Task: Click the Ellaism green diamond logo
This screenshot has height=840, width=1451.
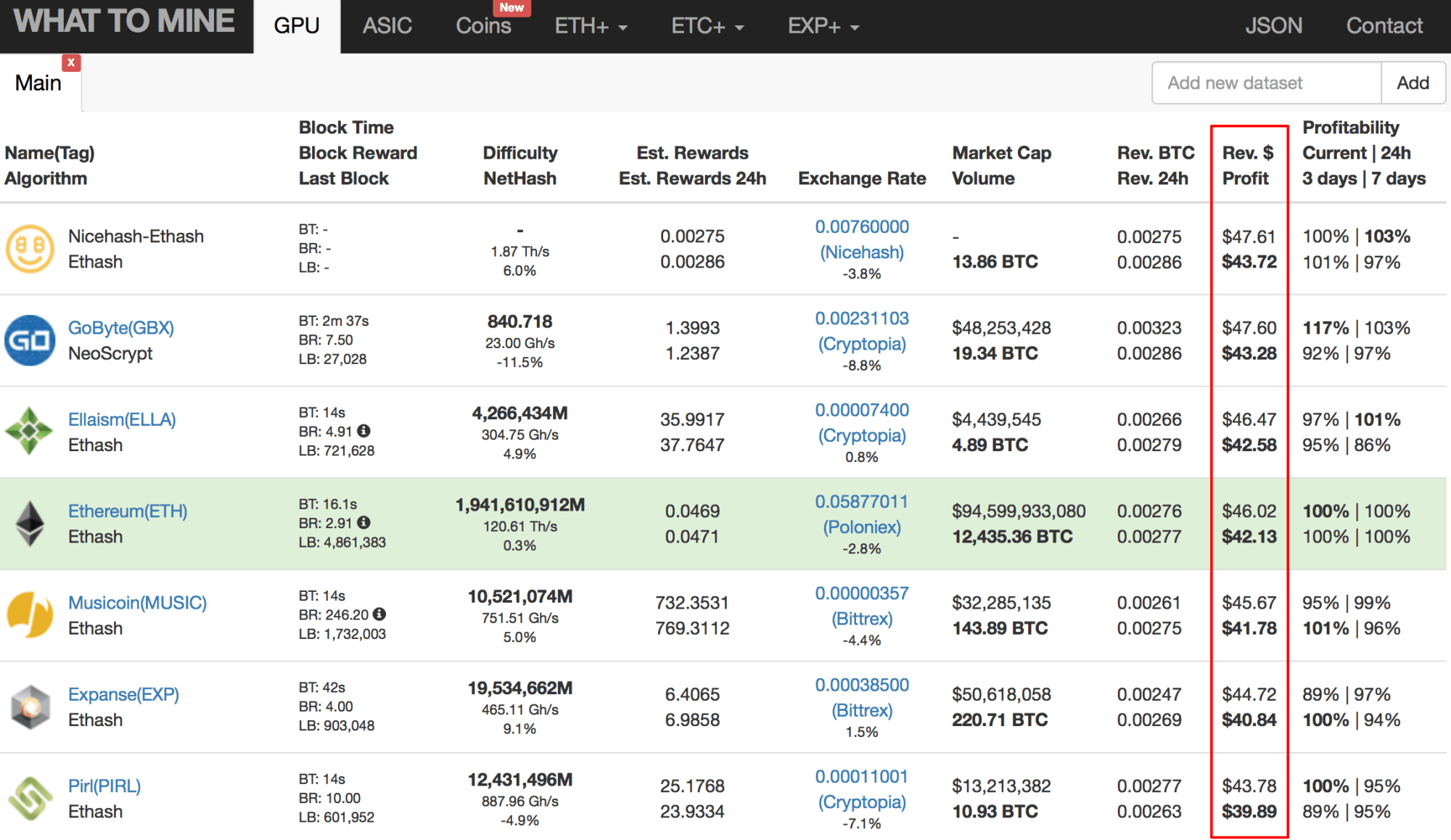Action: tap(30, 432)
